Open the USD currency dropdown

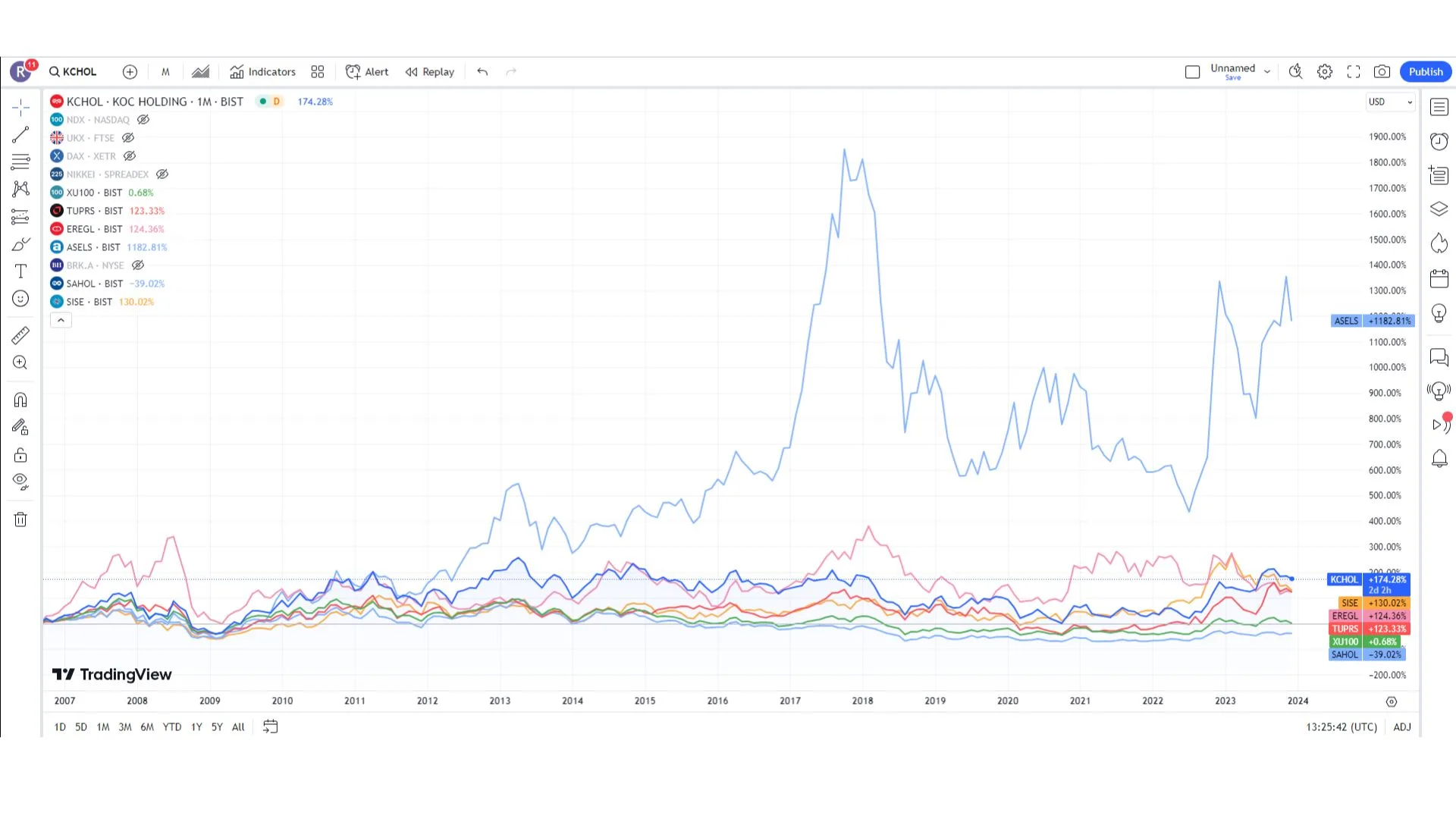point(1390,102)
